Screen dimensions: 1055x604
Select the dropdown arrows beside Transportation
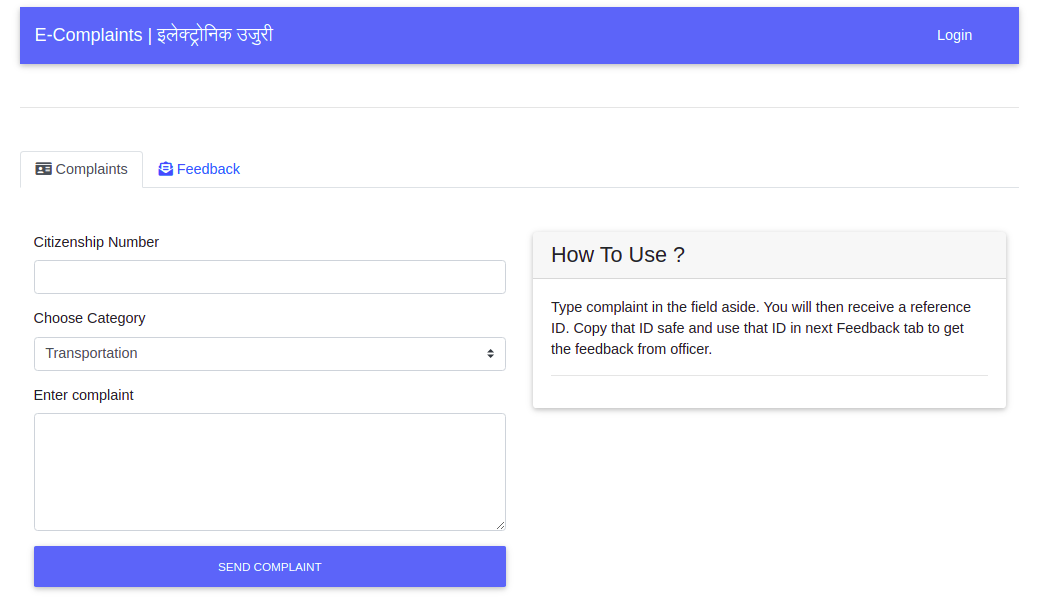[x=491, y=353]
